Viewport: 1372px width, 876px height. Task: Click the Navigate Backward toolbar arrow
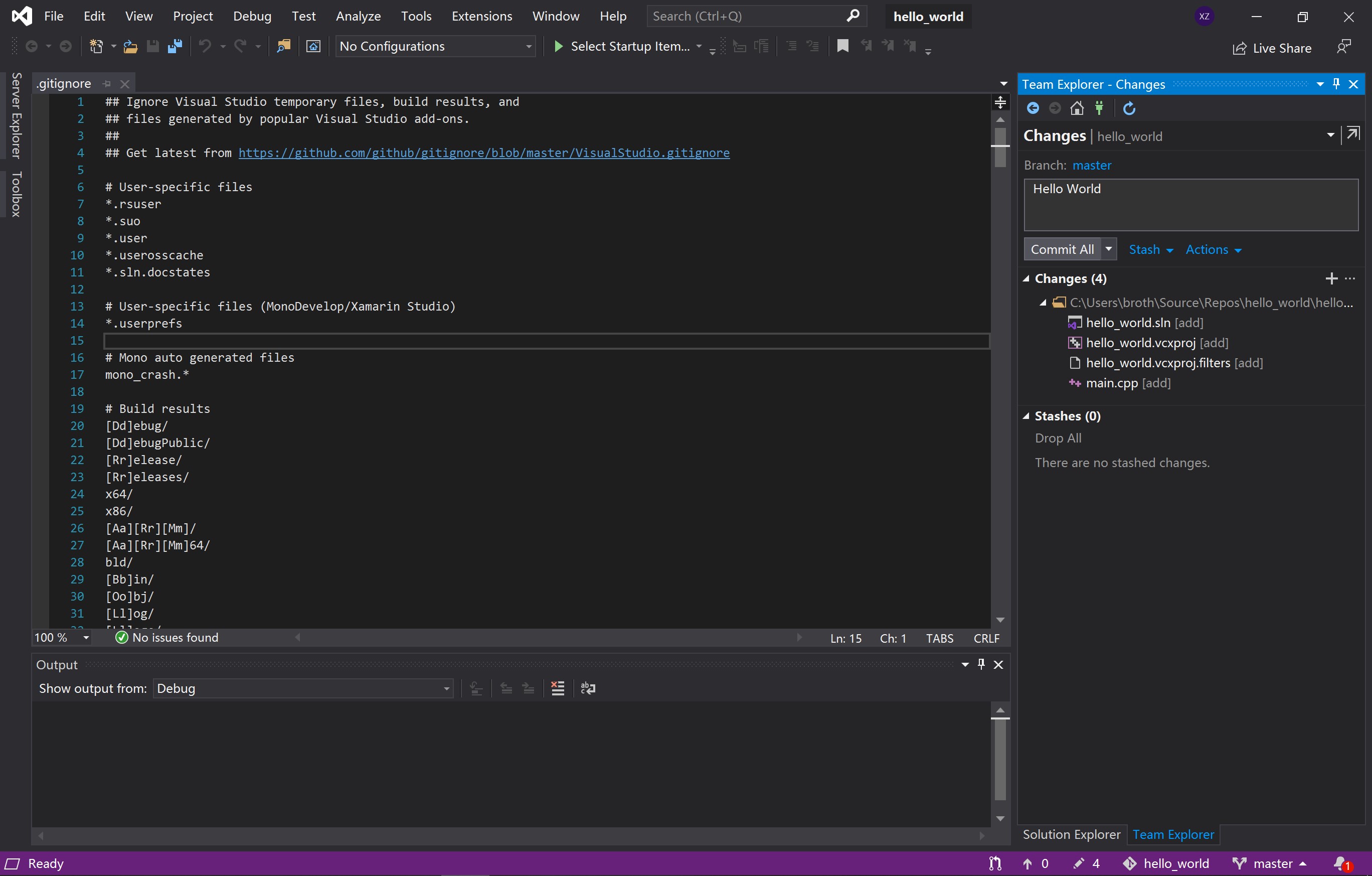32,46
